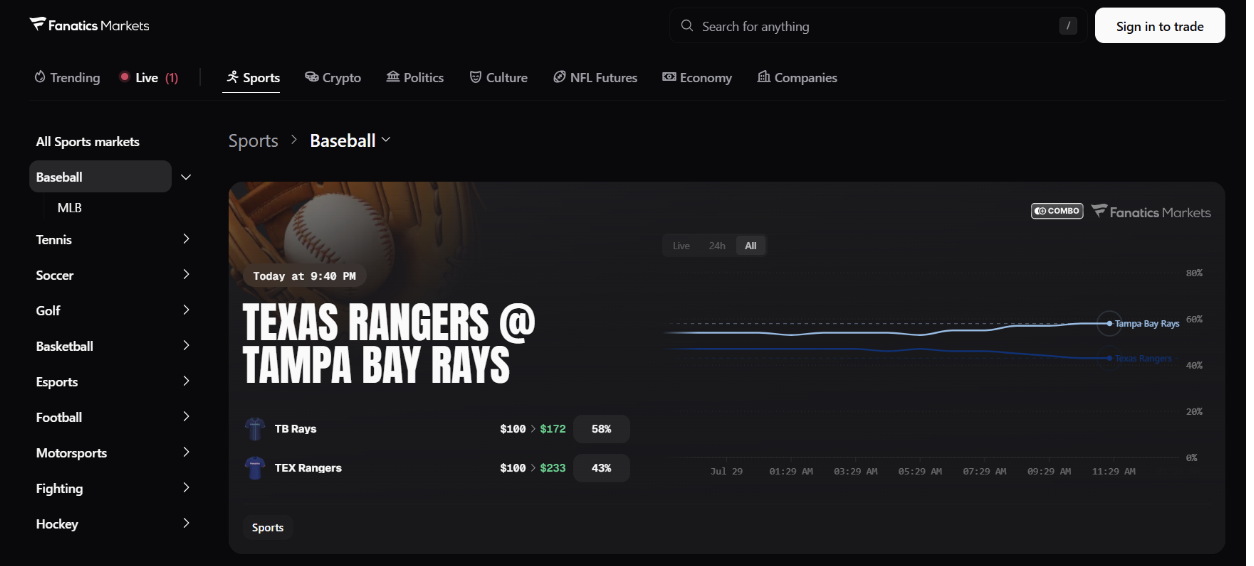This screenshot has height=566, width=1254.
Task: Open the Economy tab
Action: tap(697, 77)
